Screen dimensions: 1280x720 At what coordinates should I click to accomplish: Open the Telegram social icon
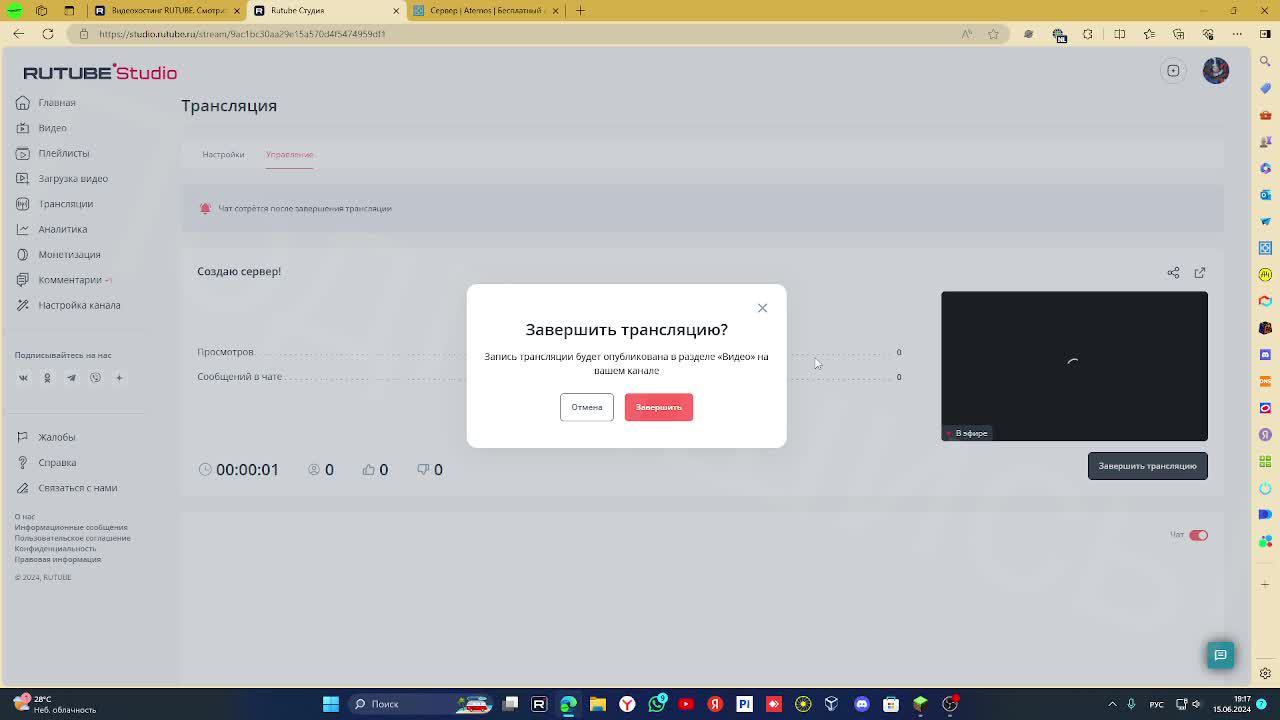pos(71,378)
